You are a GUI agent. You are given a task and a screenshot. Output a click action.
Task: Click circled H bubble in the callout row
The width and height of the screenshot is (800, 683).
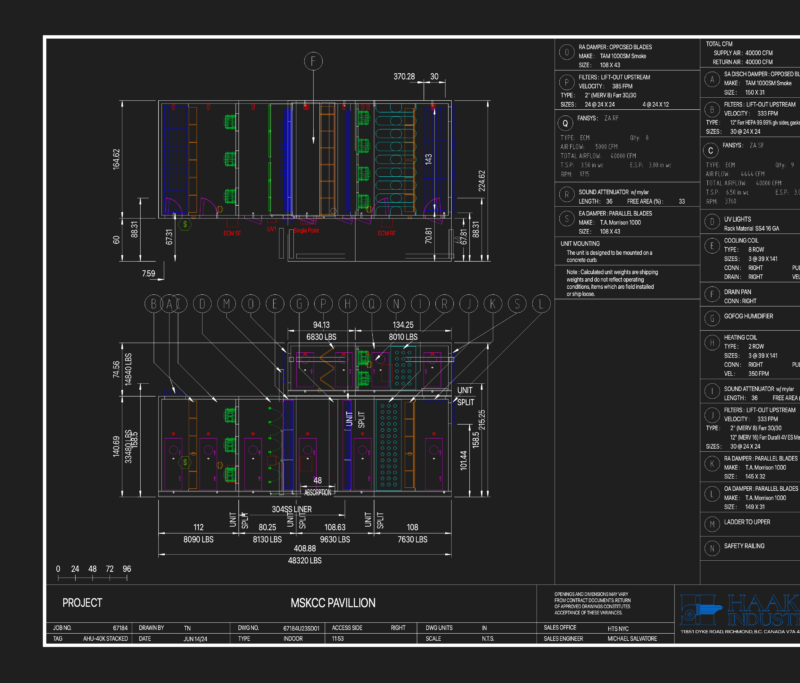(347, 304)
